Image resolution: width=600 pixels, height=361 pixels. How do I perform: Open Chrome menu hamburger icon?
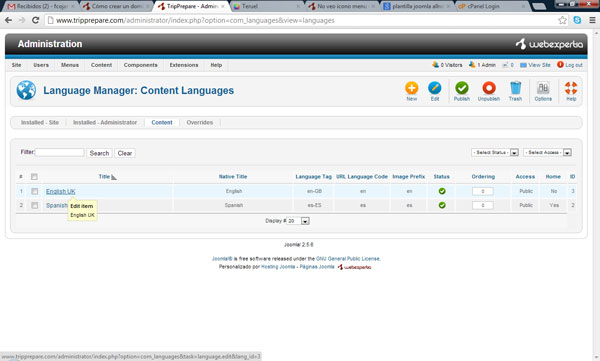coord(592,20)
